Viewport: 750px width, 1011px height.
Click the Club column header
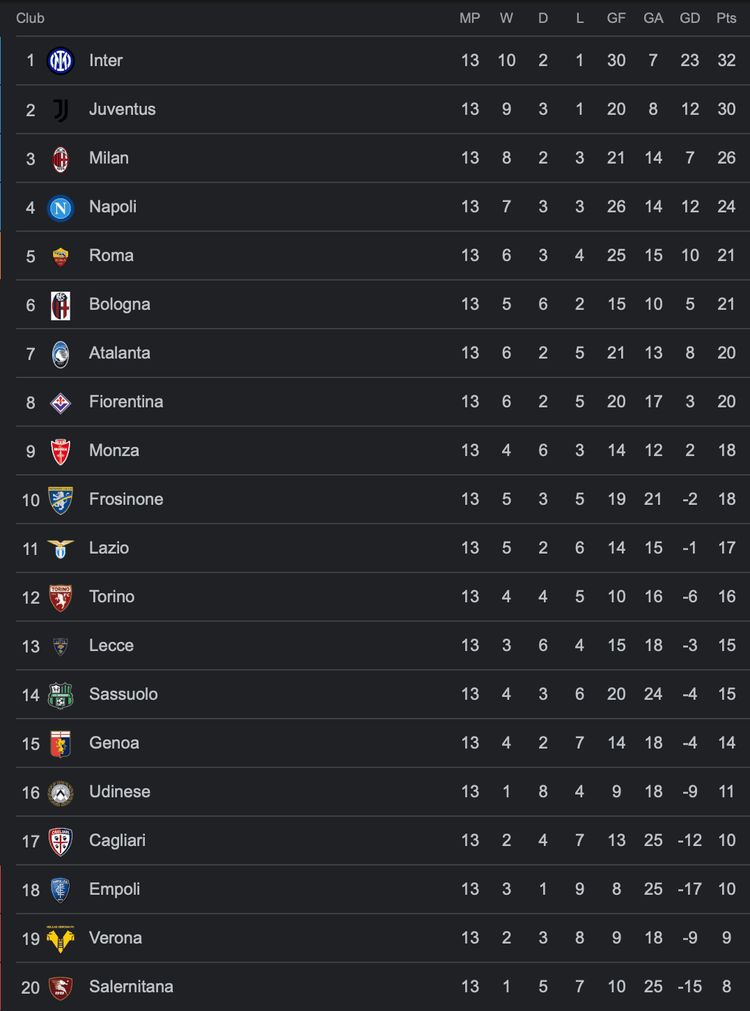pyautogui.click(x=30, y=18)
